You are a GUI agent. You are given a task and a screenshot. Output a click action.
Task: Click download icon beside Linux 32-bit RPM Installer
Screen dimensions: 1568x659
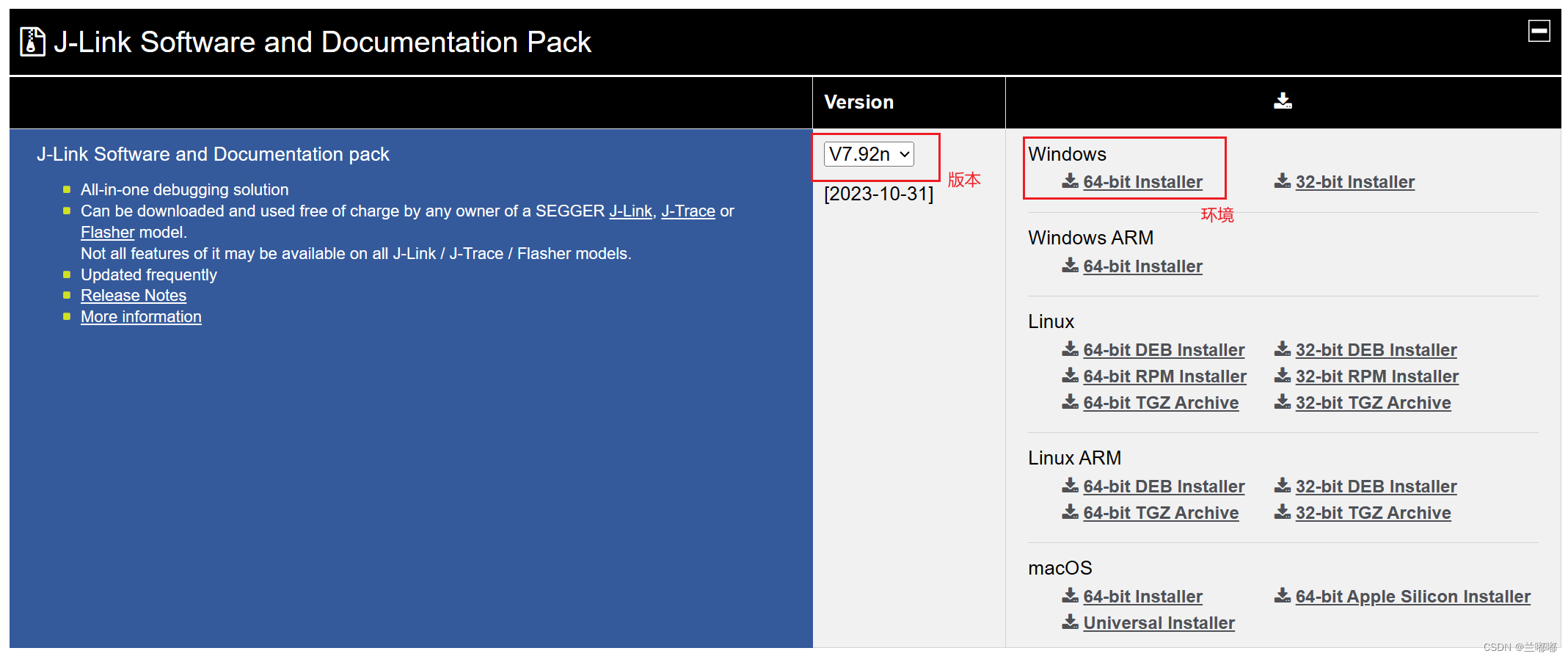coord(1283,375)
